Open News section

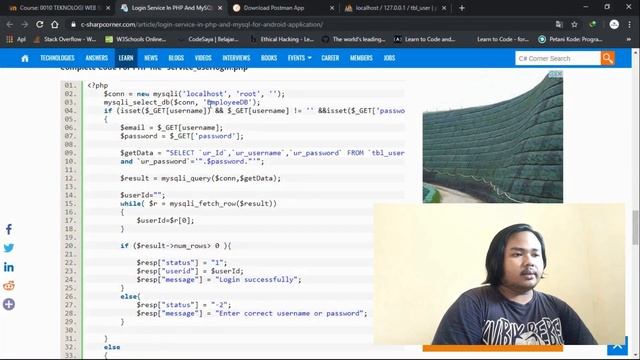coord(151,58)
